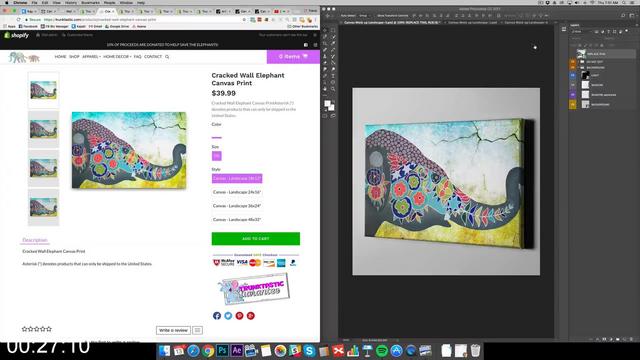This screenshot has width=640, height=360.
Task: Open the People menu in menu bar
Action: click(x=109, y=2)
